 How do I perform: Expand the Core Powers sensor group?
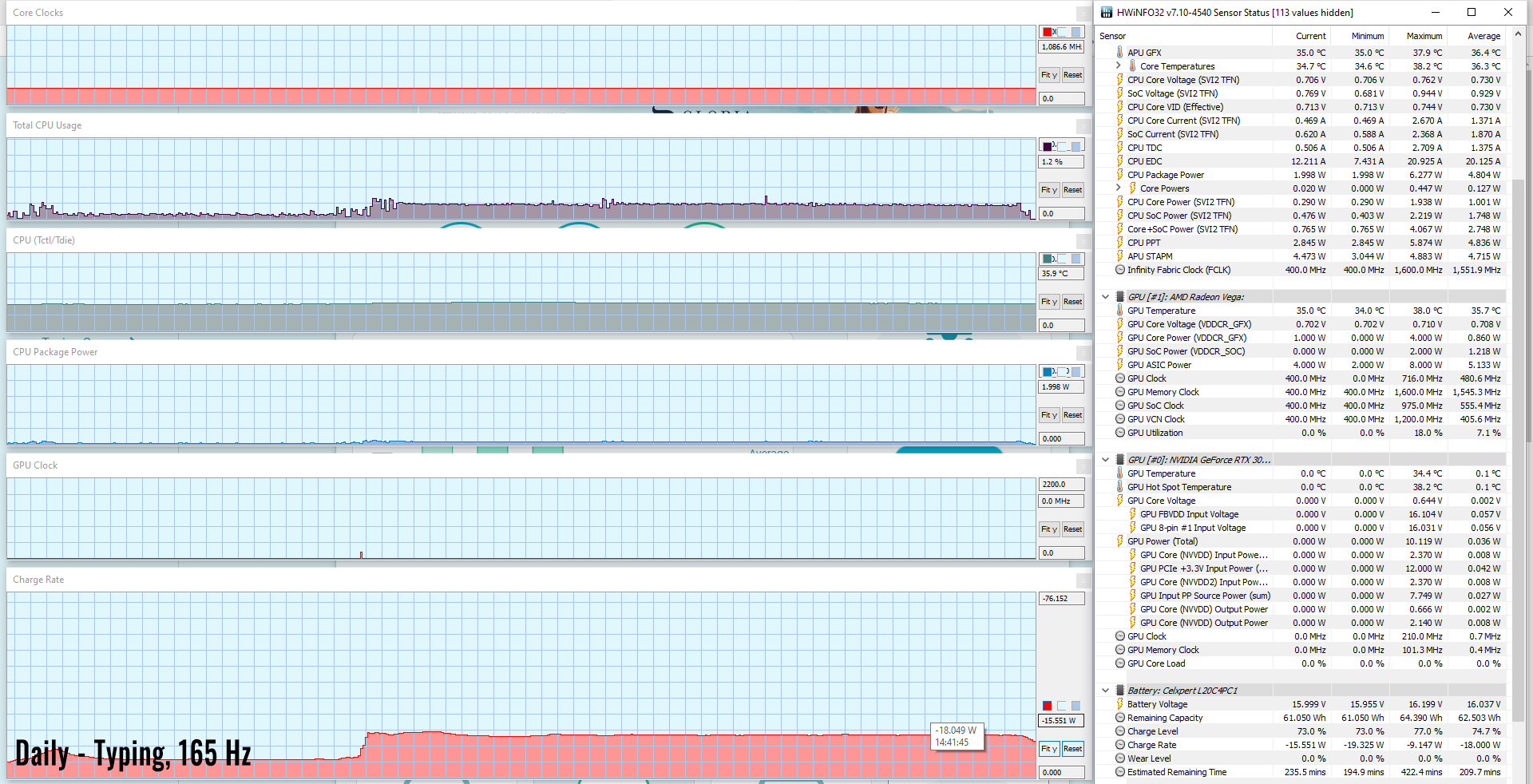pos(1118,188)
